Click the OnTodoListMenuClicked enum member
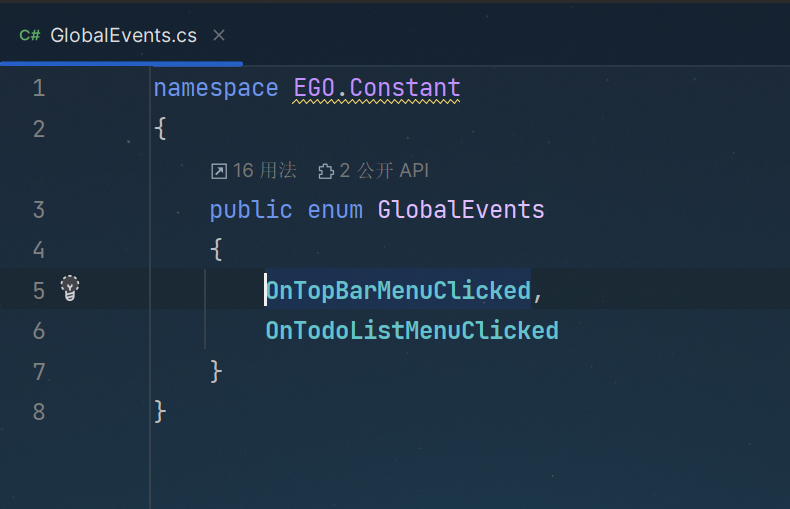790x509 pixels. coord(412,330)
